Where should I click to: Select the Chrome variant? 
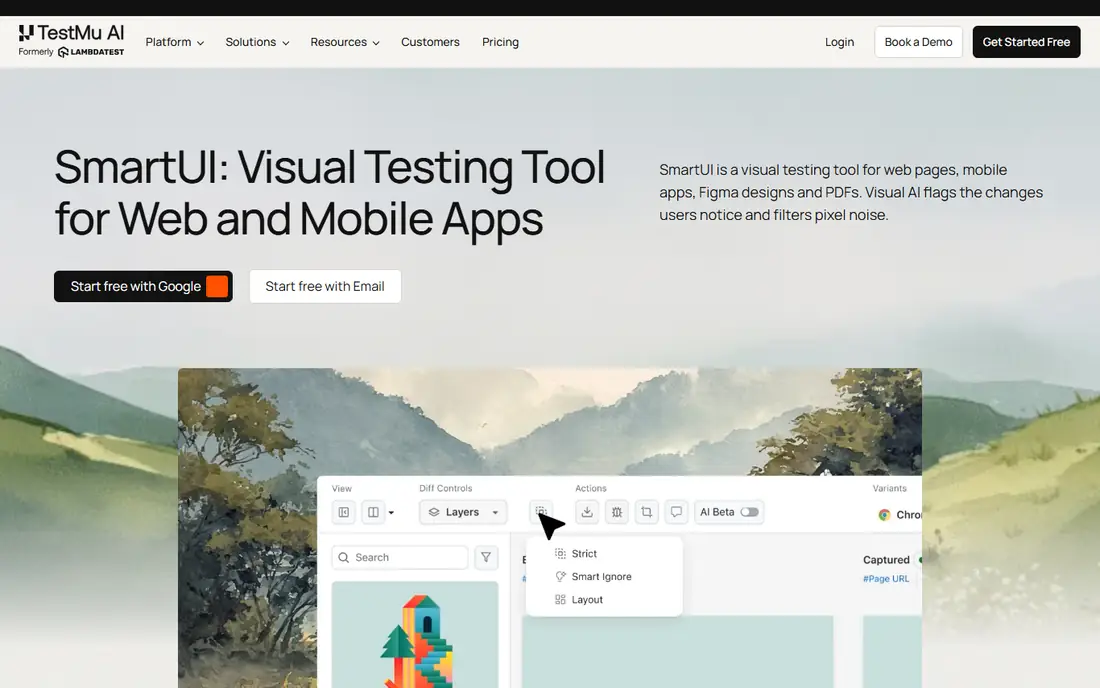click(900, 515)
